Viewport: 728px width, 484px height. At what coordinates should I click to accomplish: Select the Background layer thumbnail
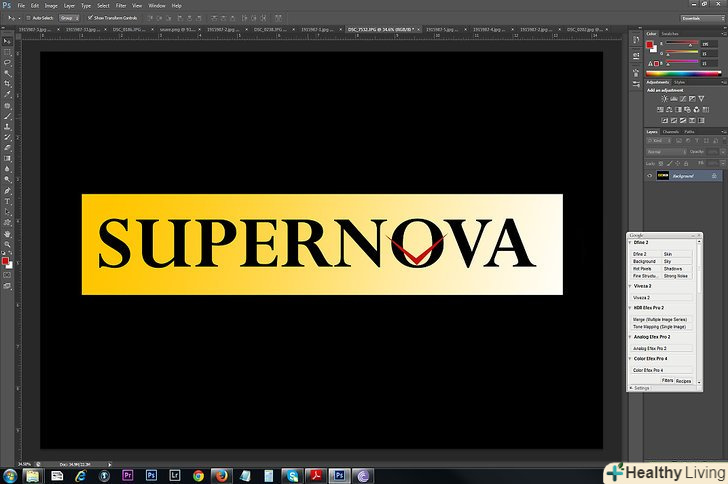[663, 176]
